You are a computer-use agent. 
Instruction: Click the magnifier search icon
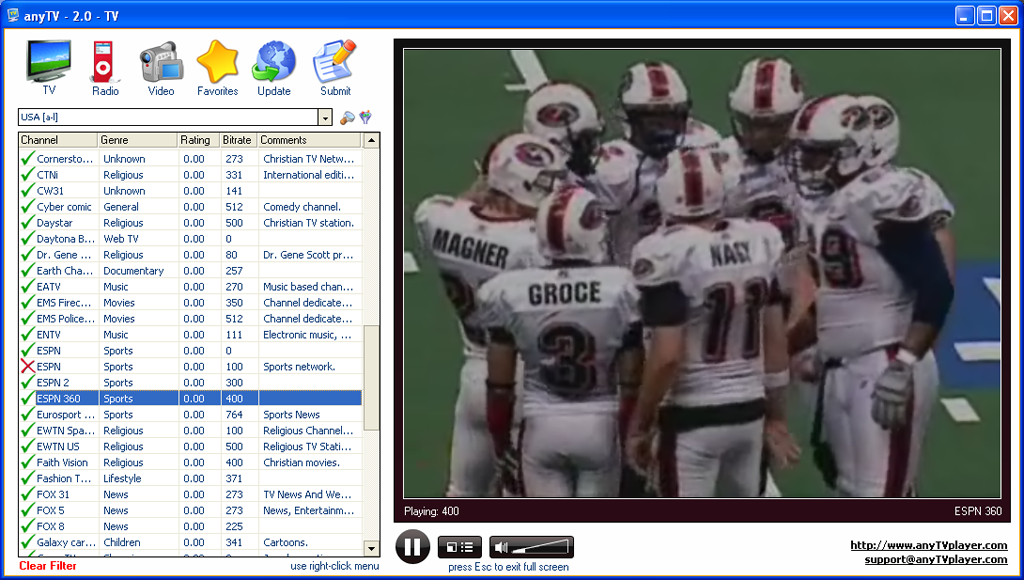click(x=347, y=118)
